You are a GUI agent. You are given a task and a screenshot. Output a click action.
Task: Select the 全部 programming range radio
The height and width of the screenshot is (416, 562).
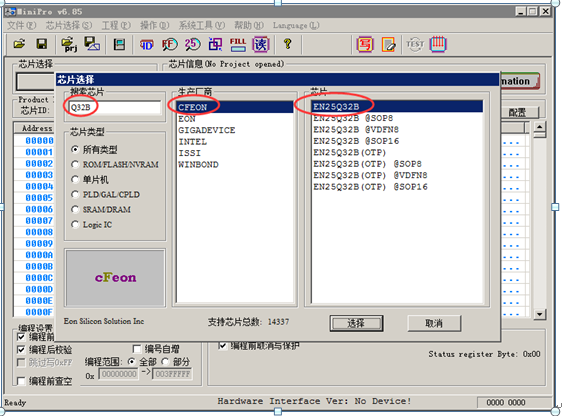(132, 362)
